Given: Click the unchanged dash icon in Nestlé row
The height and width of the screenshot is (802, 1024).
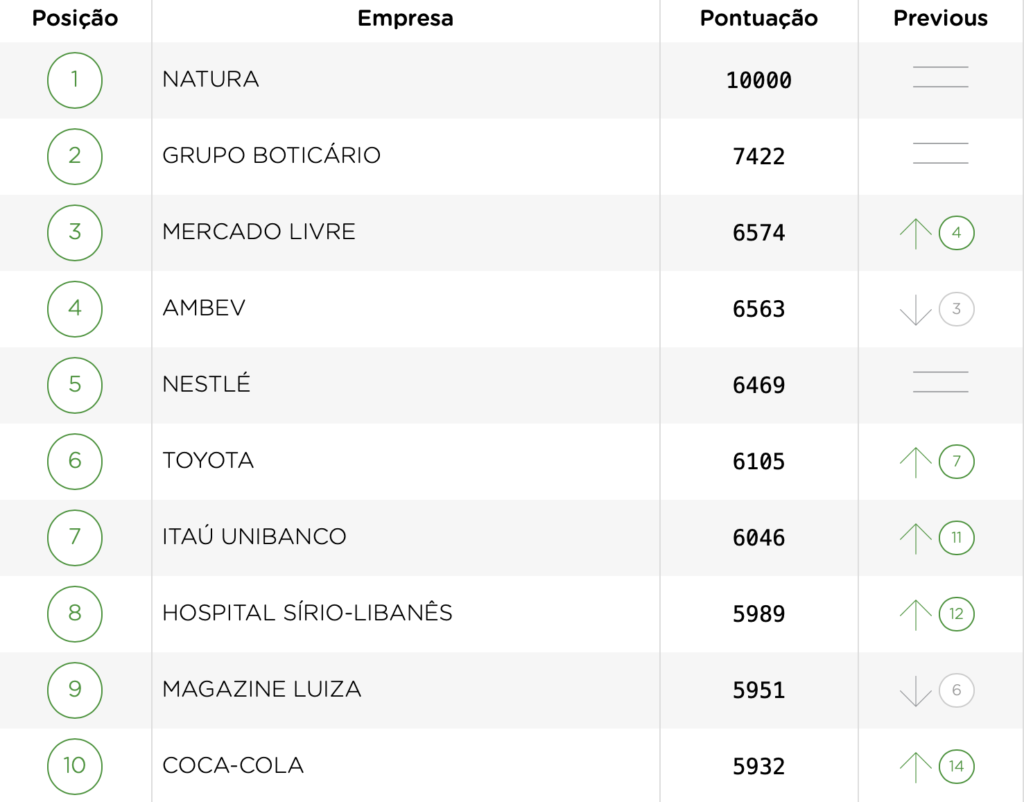Looking at the screenshot, I should (940, 382).
